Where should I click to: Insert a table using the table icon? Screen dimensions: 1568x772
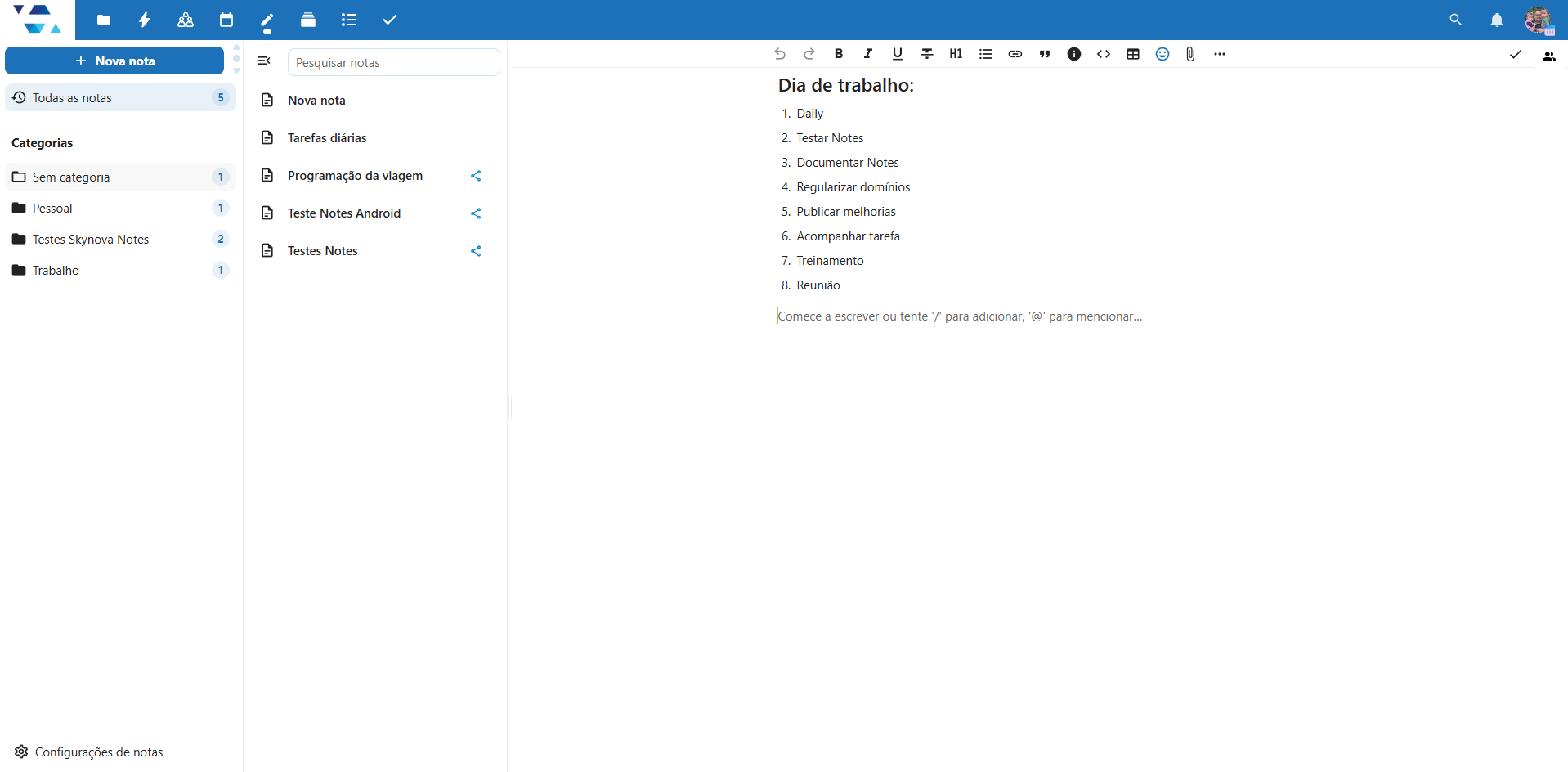(x=1132, y=54)
